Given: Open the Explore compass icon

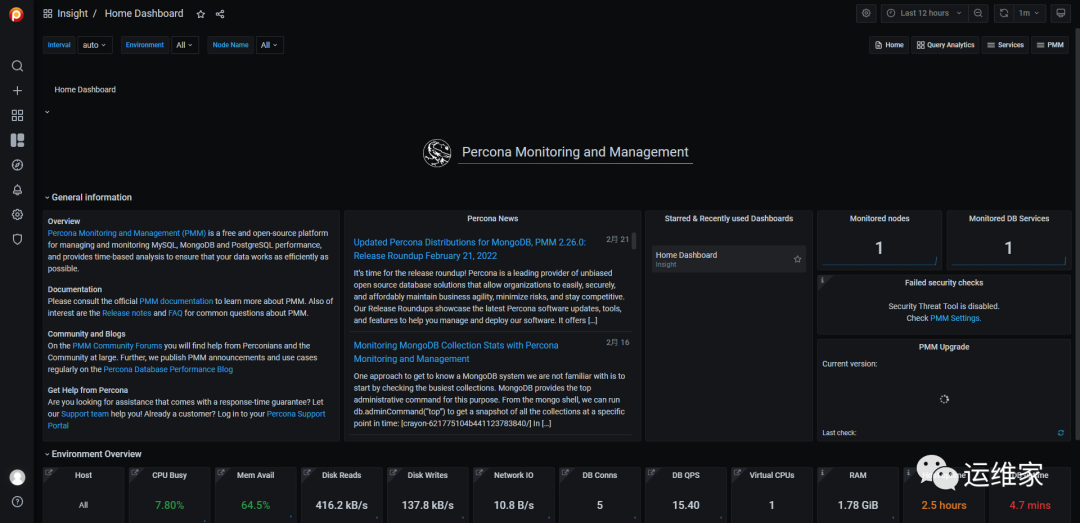Looking at the screenshot, I should click(17, 165).
